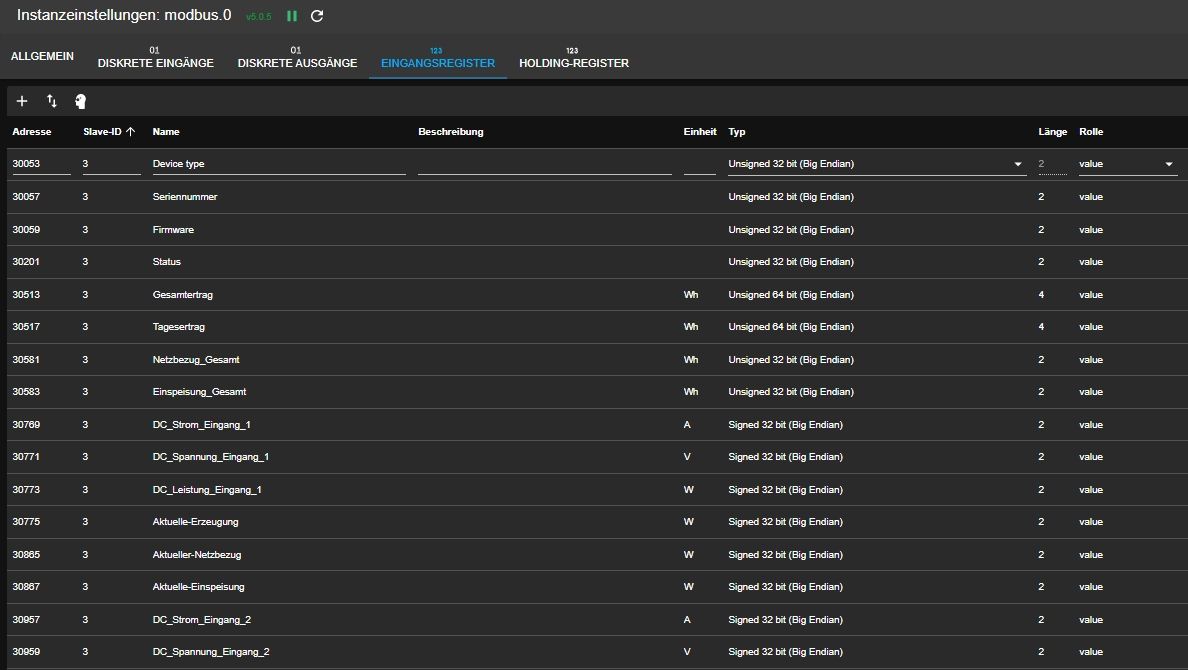Select the Tagesertrag row name
This screenshot has width=1188, height=670.
pos(179,327)
